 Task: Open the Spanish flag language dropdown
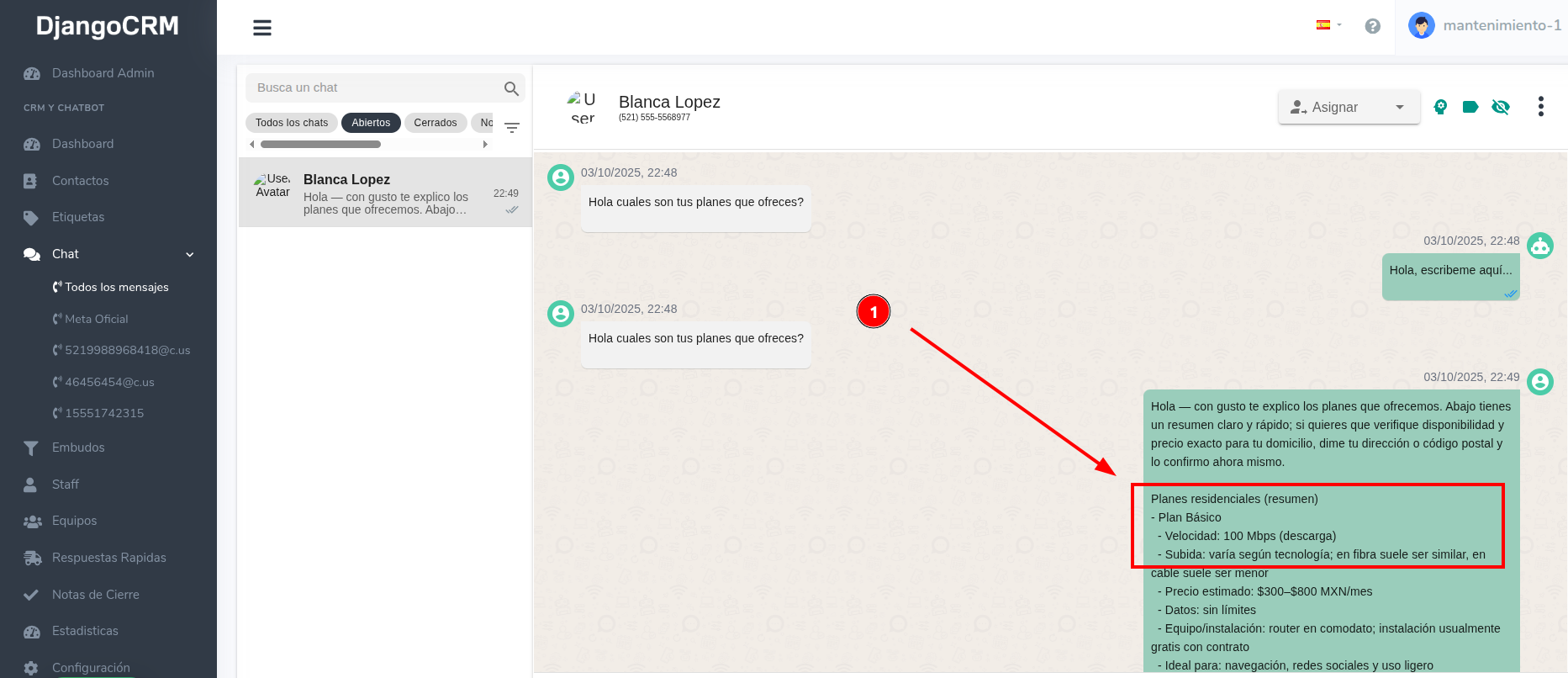(x=1328, y=25)
